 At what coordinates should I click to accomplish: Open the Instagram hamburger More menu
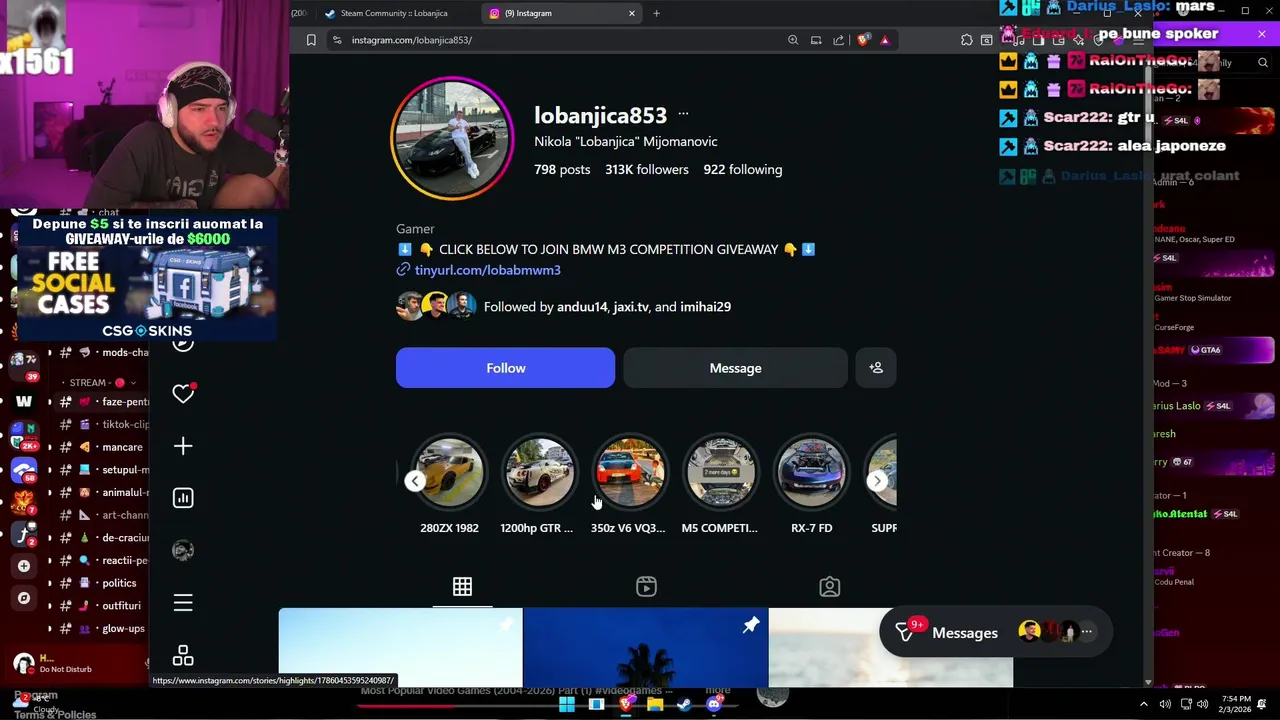click(x=183, y=603)
